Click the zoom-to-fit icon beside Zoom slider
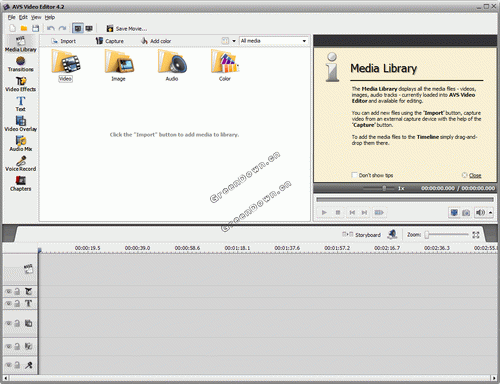This screenshot has height=384, width=500. click(x=476, y=235)
